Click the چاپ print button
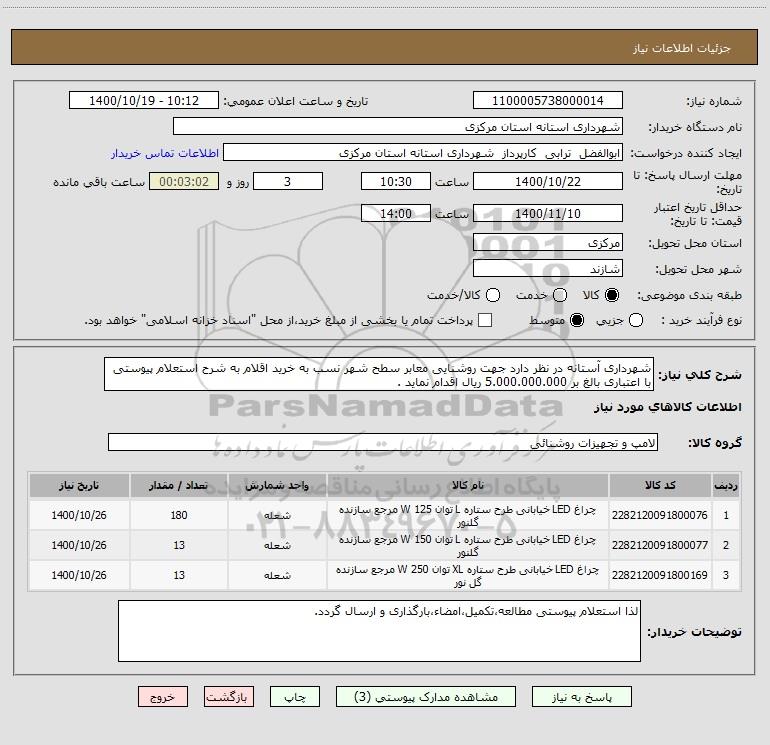The height and width of the screenshot is (745, 770). (x=295, y=697)
